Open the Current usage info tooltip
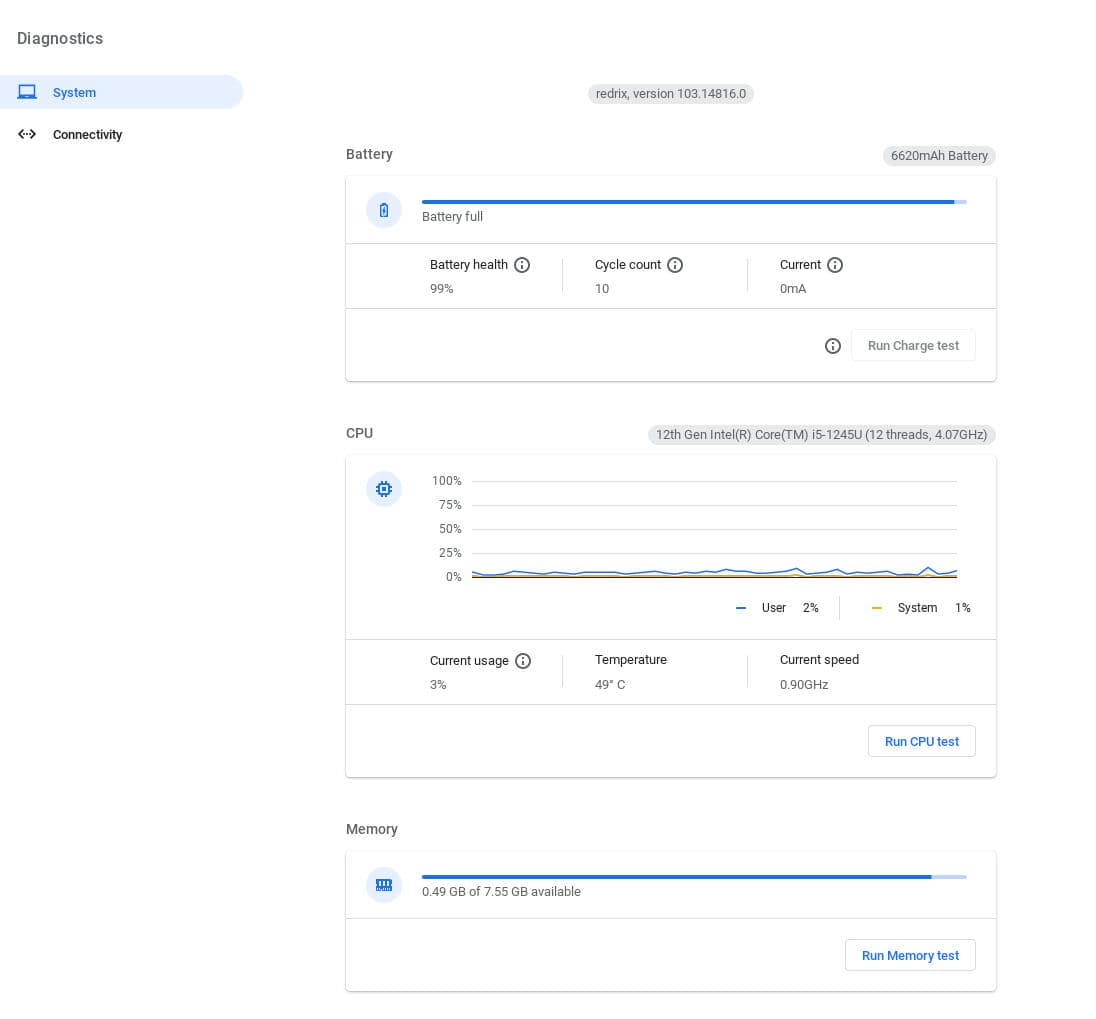The image size is (1096, 1019). [523, 661]
